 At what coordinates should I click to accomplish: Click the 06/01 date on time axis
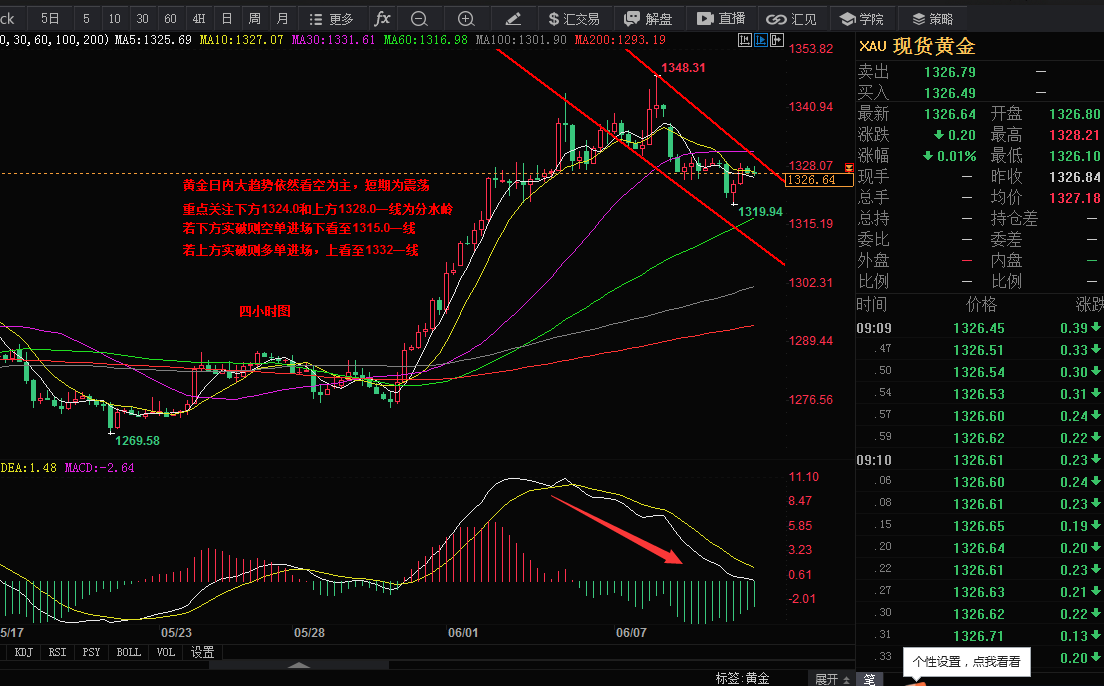tap(463, 632)
